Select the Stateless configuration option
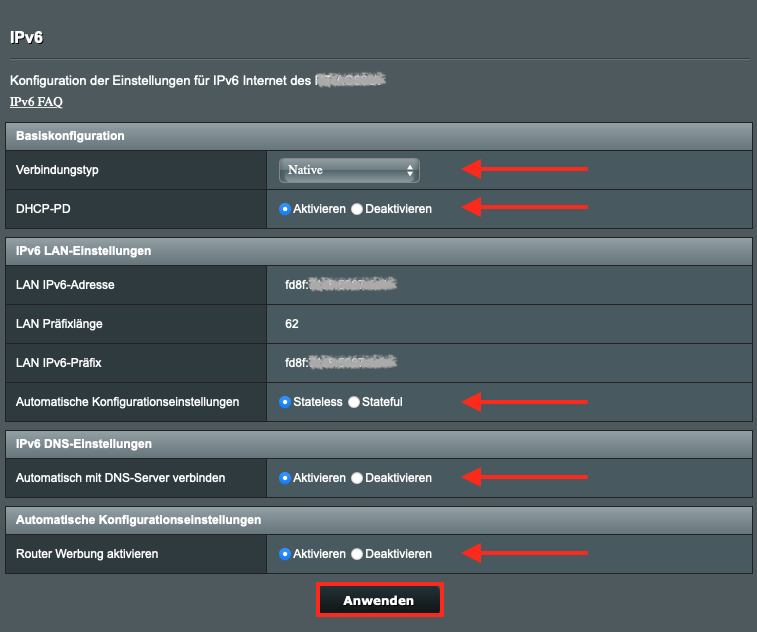Screen dimensions: 757x632 285,402
